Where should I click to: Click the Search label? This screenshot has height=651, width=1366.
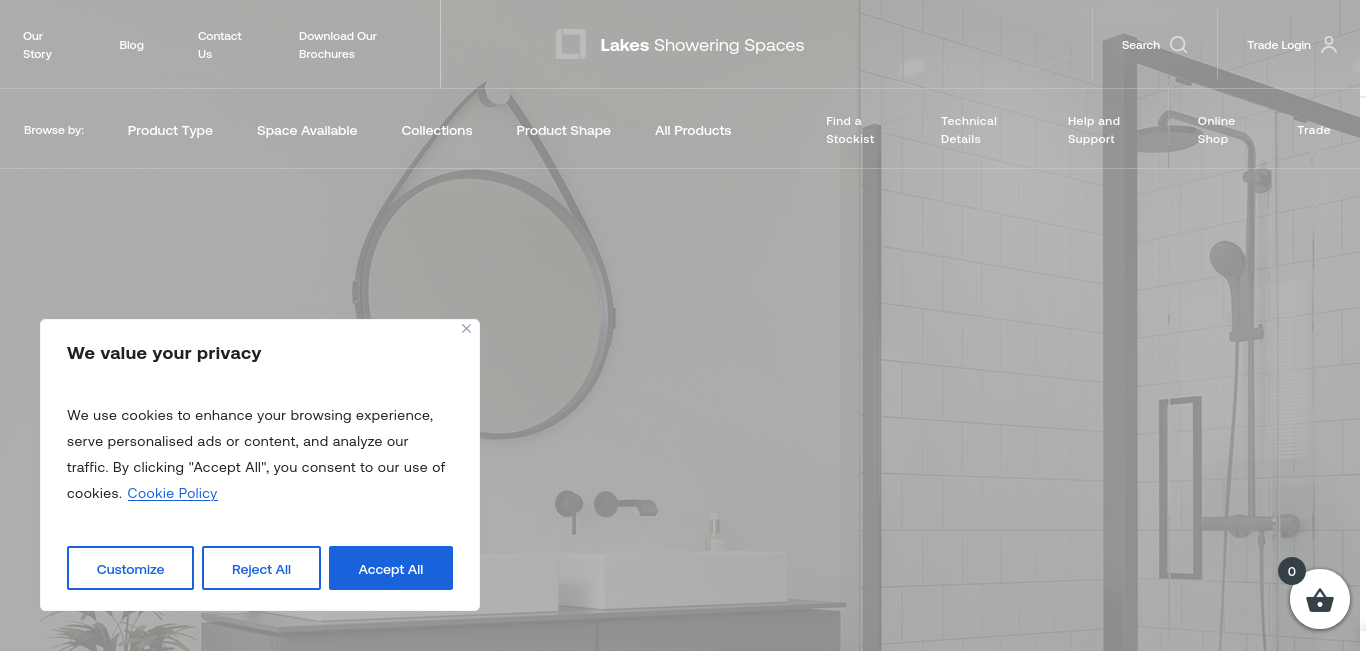coord(1141,45)
